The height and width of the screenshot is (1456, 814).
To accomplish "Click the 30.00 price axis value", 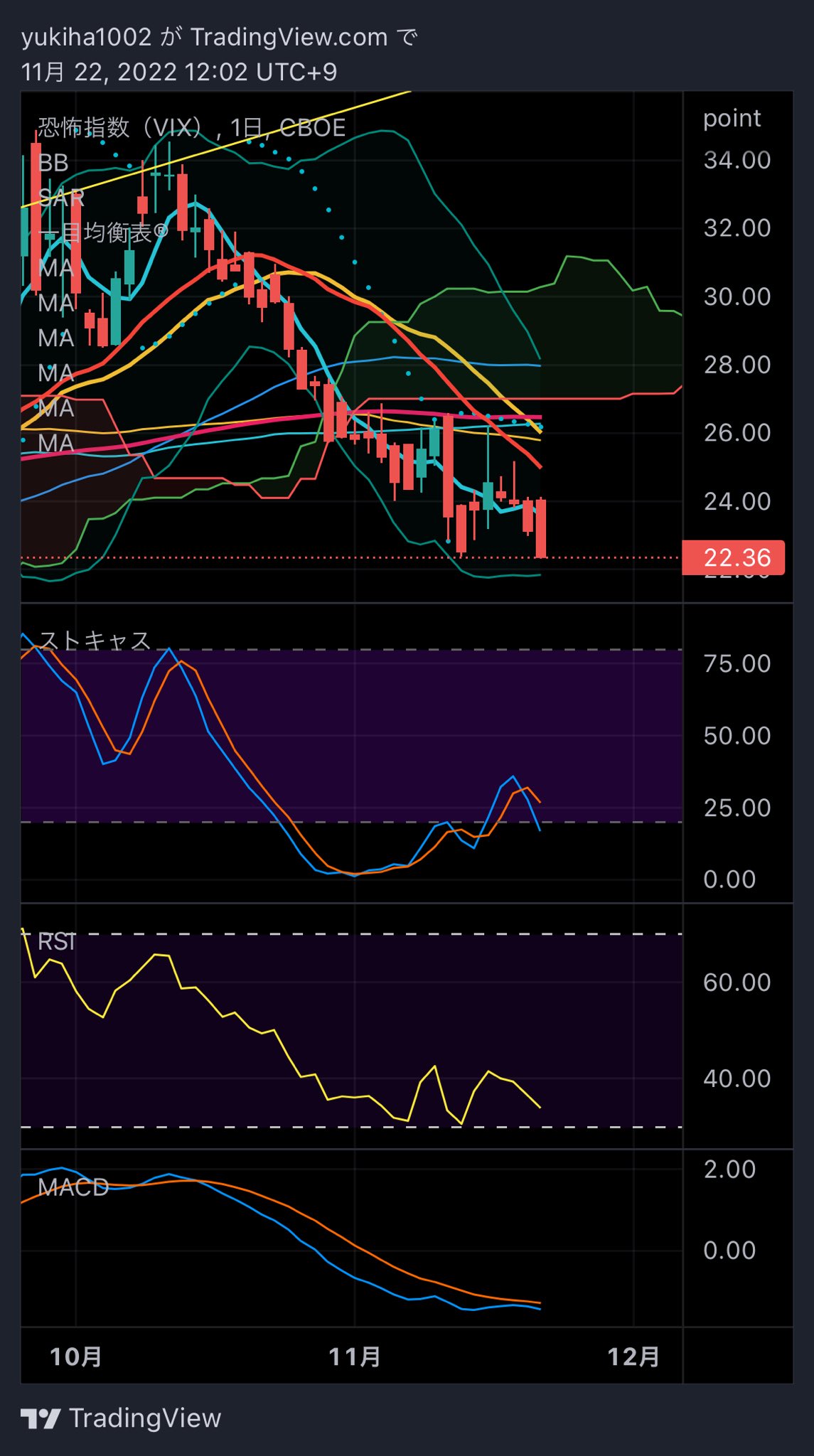I will click(x=737, y=296).
